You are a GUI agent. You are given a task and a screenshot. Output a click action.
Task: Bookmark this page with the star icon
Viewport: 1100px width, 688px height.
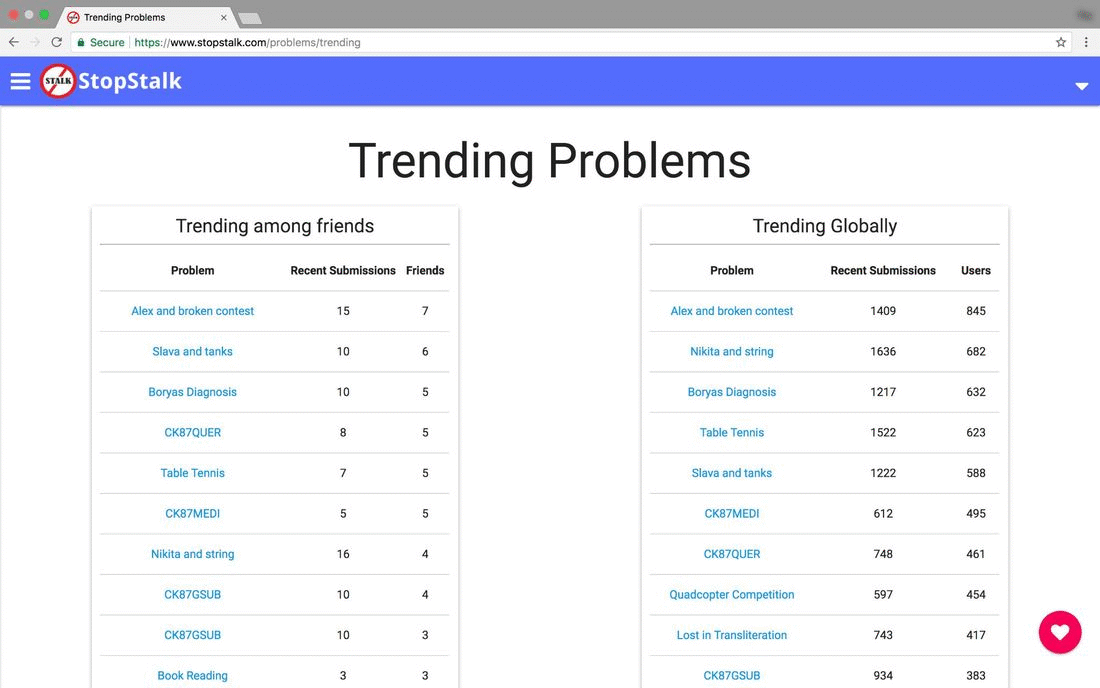click(x=1061, y=42)
